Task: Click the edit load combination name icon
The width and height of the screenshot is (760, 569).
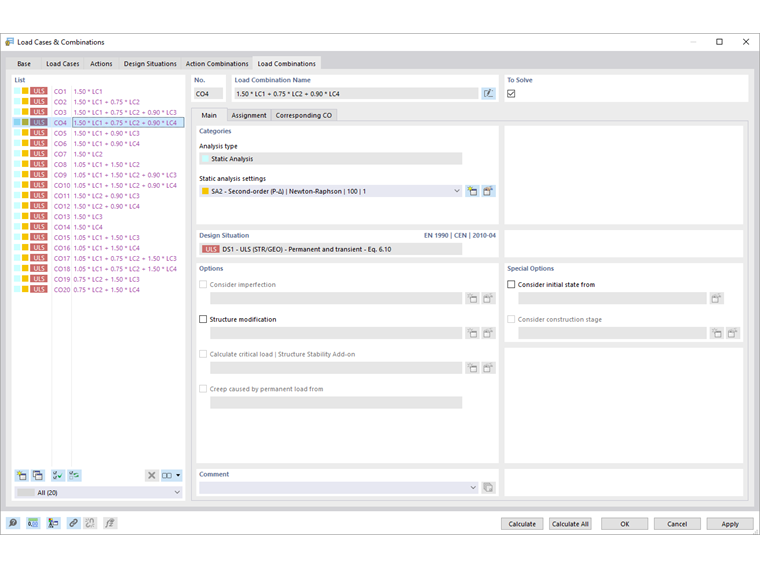Action: pyautogui.click(x=488, y=94)
